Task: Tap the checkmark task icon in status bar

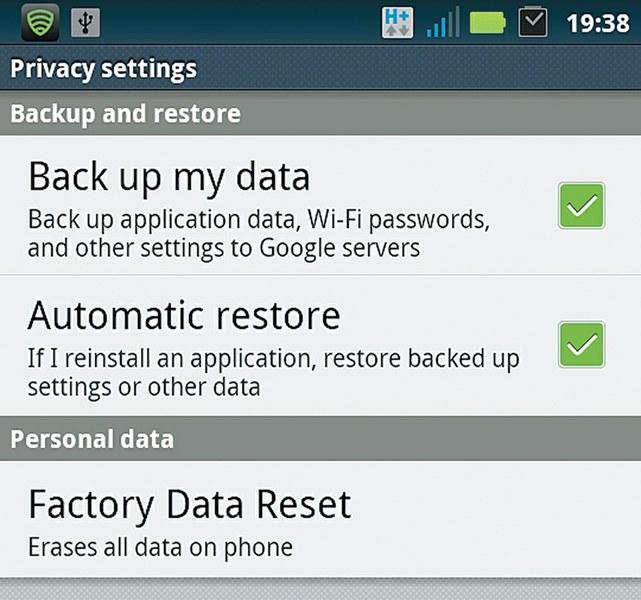Action: coord(533,22)
